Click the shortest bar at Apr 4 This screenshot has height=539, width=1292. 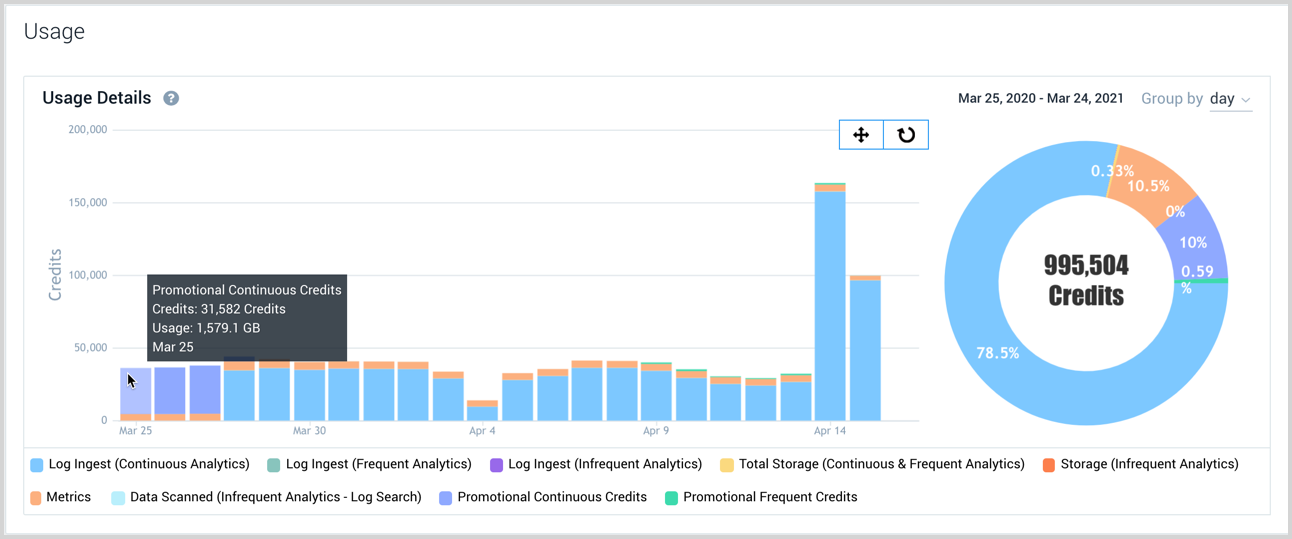[482, 412]
